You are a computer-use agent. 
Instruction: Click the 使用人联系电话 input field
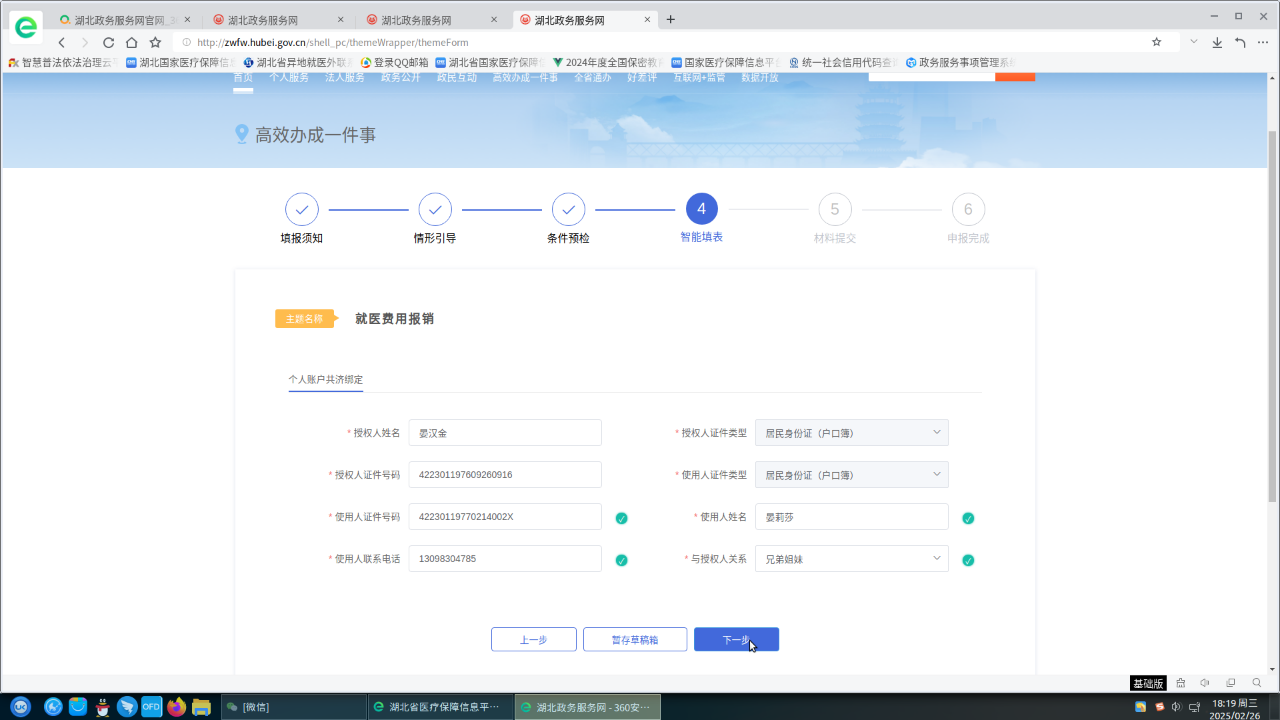click(505, 559)
